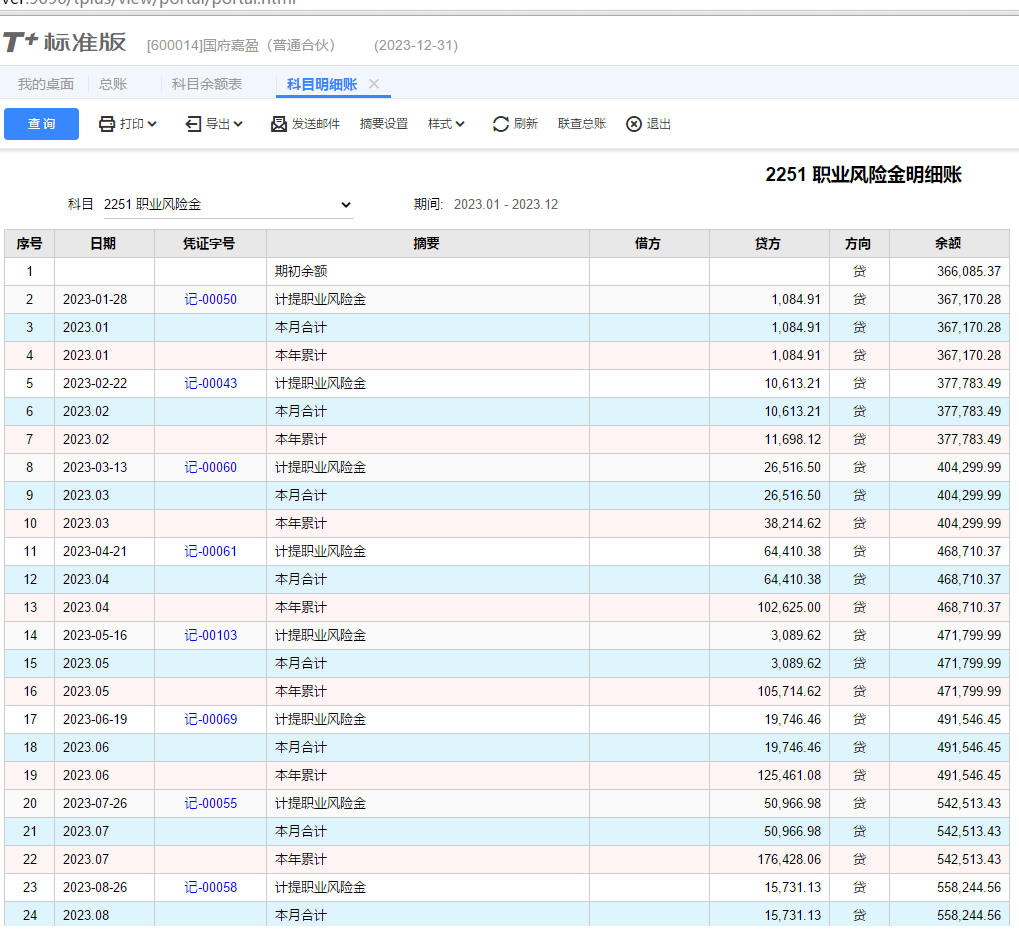Expand the 导出 dropdown arrow
The width and height of the screenshot is (1019, 930).
pos(238,124)
